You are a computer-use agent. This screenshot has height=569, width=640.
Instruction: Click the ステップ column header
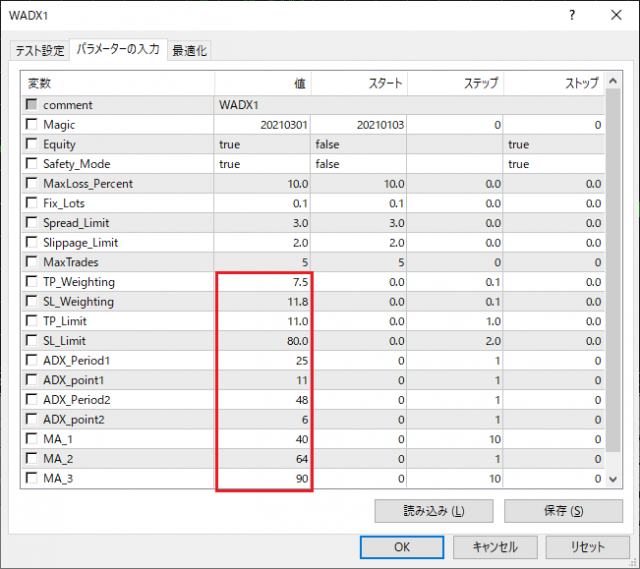(x=456, y=84)
